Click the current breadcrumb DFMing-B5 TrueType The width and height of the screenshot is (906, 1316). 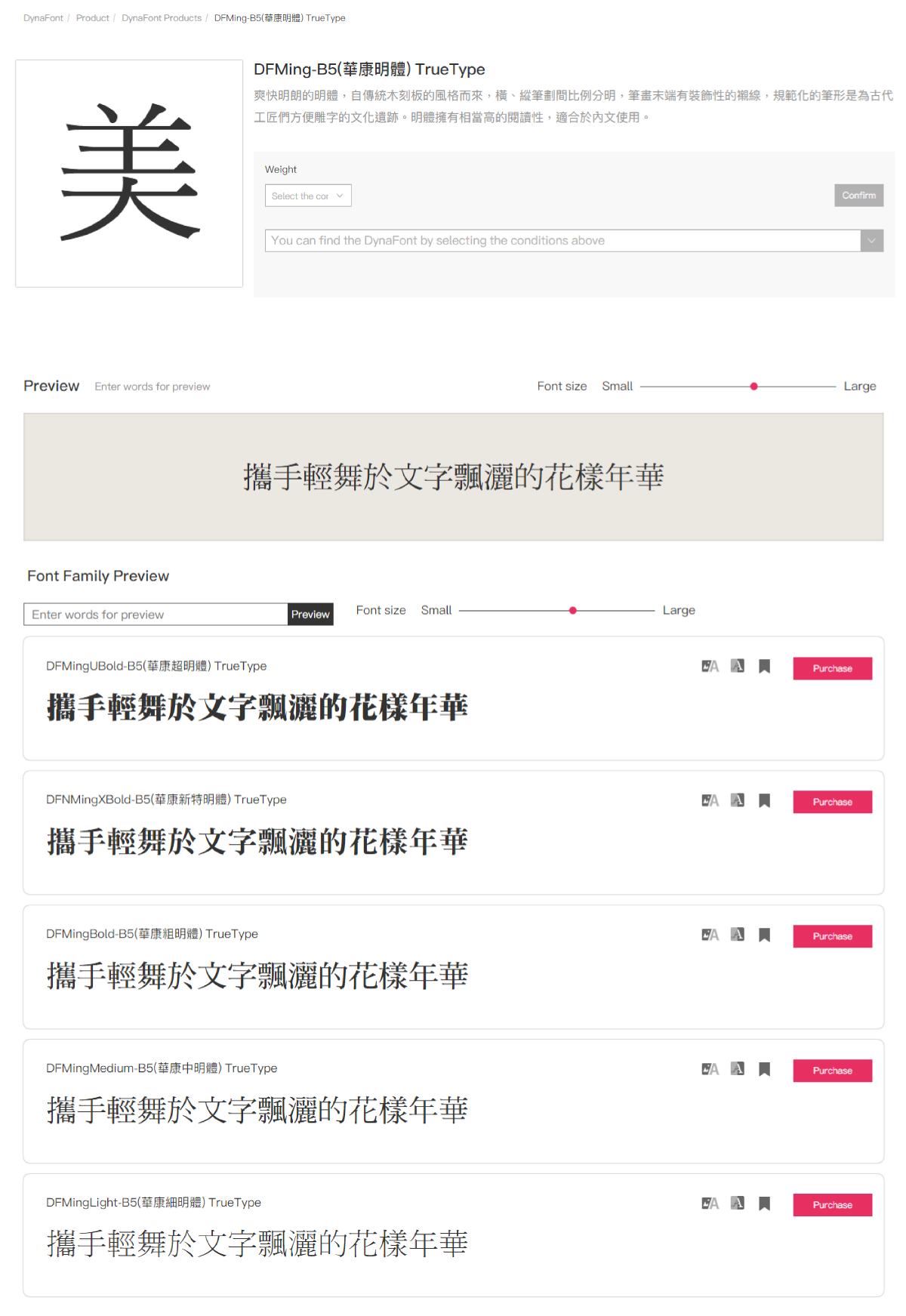click(280, 18)
